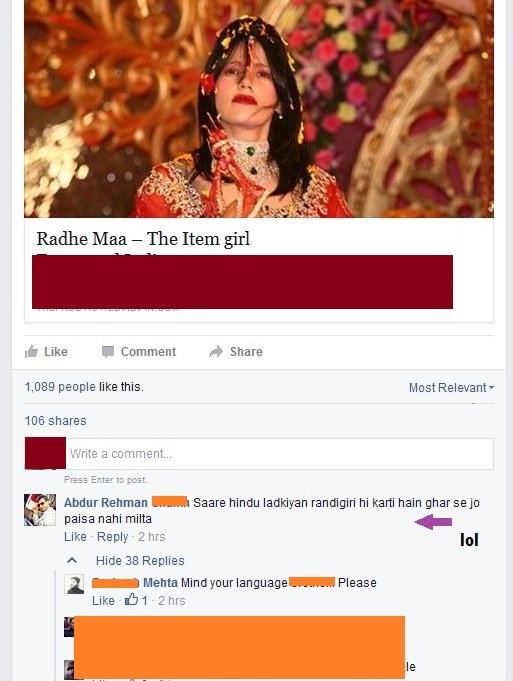
Task: Collapse the Hide 38 Replies thread
Action: 140,561
